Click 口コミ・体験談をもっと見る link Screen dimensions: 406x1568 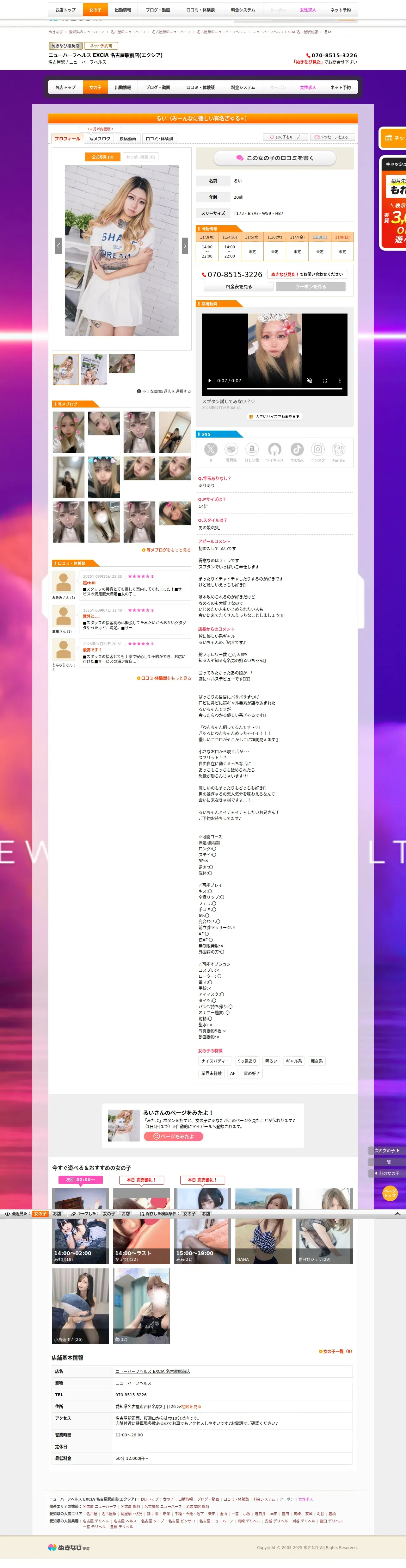(164, 678)
